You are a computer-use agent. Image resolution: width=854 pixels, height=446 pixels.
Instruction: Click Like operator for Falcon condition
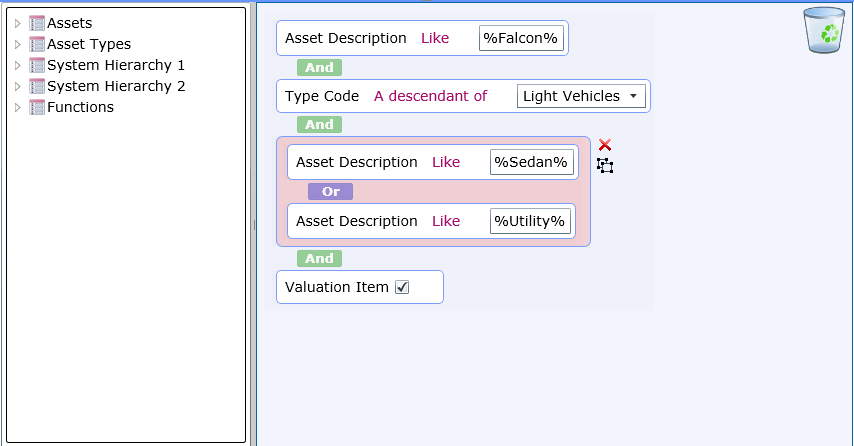(435, 38)
